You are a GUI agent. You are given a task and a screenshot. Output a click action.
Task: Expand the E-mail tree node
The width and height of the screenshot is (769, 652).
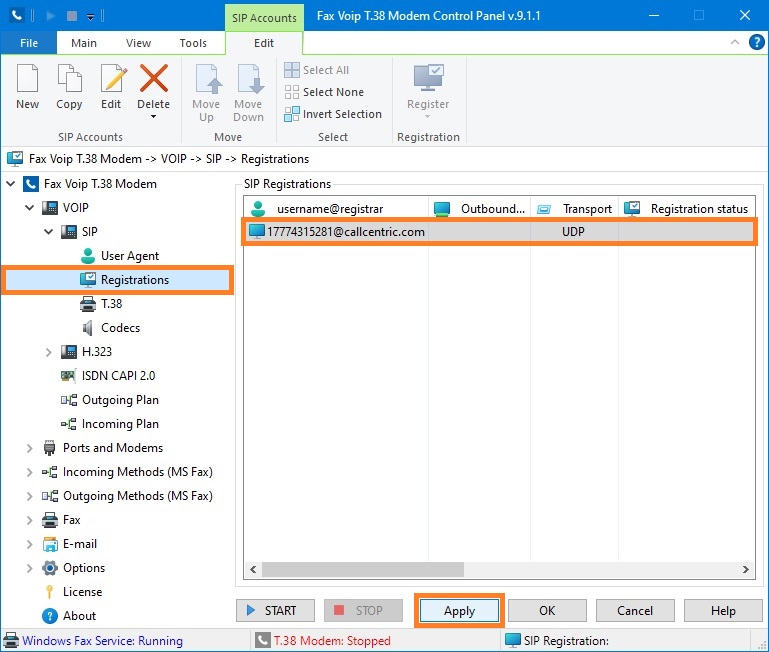tap(29, 544)
